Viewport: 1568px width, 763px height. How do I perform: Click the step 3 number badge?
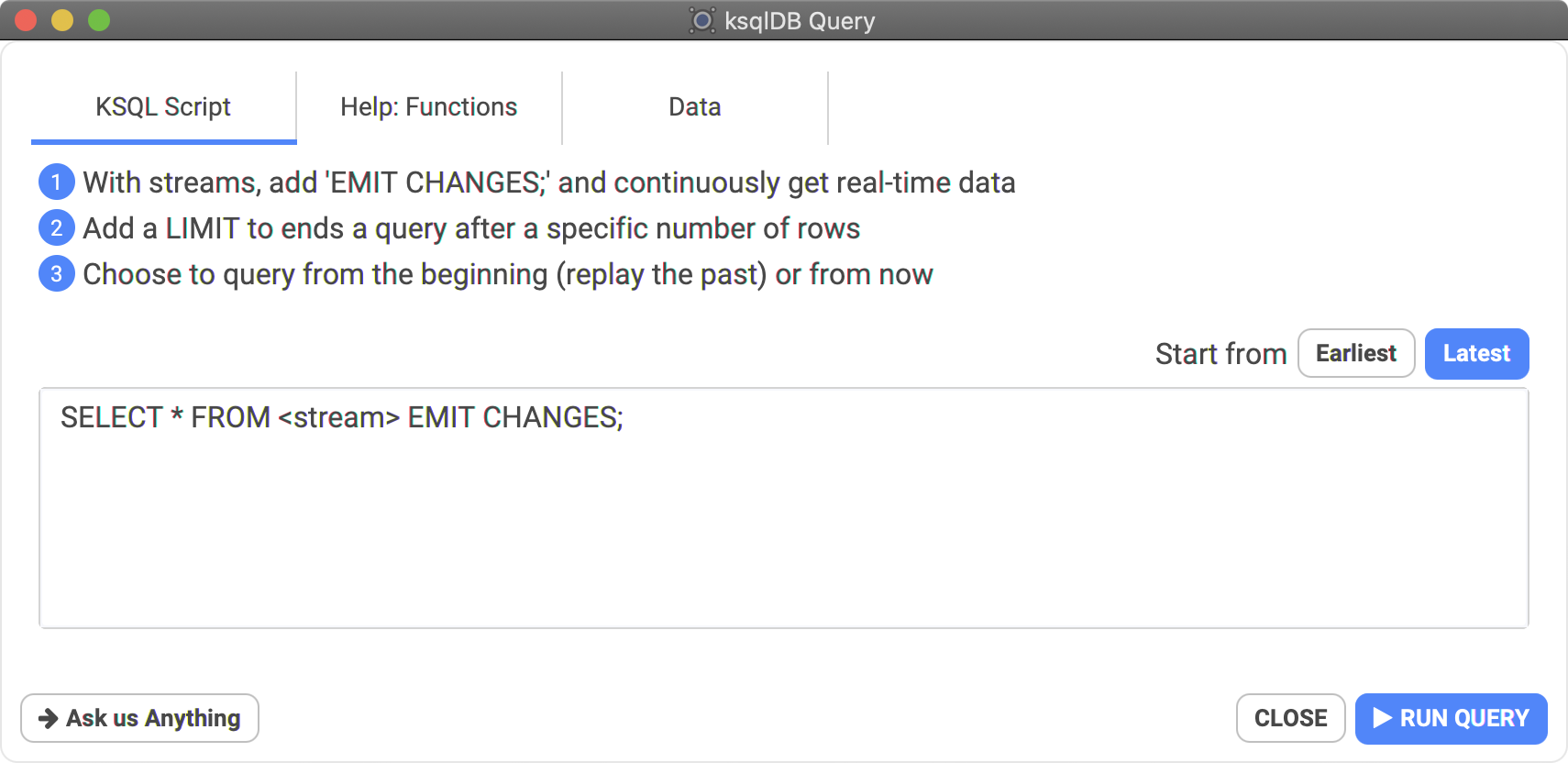pyautogui.click(x=56, y=274)
